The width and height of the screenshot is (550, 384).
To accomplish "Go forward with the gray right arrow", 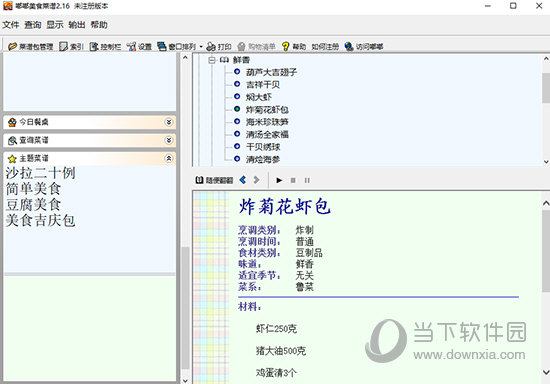I will pyautogui.click(x=256, y=180).
